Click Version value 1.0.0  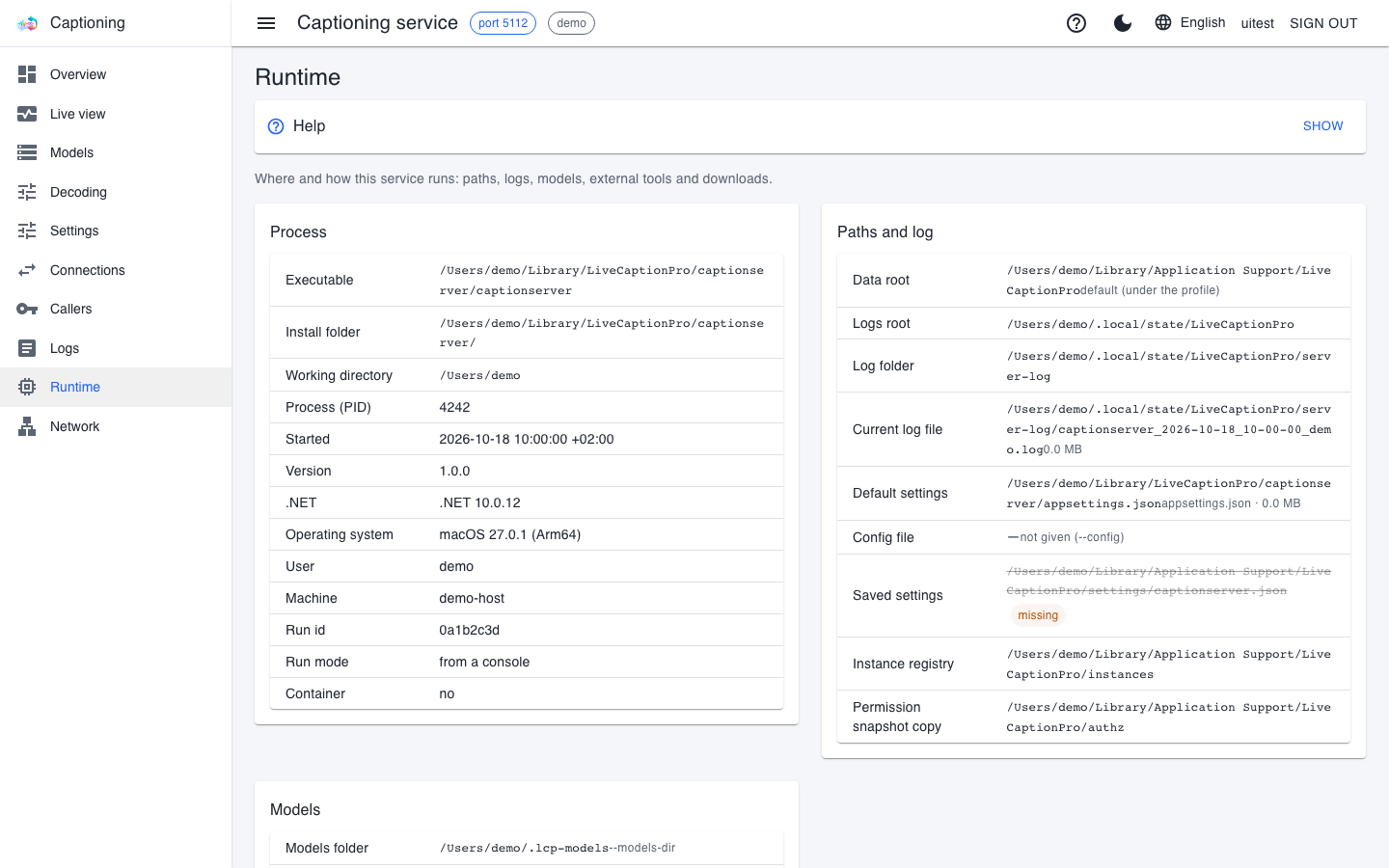[455, 471]
